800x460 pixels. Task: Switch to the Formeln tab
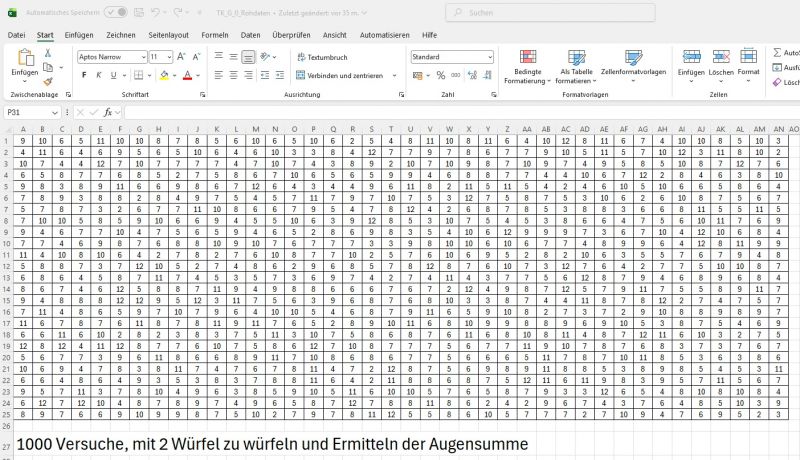click(x=215, y=35)
